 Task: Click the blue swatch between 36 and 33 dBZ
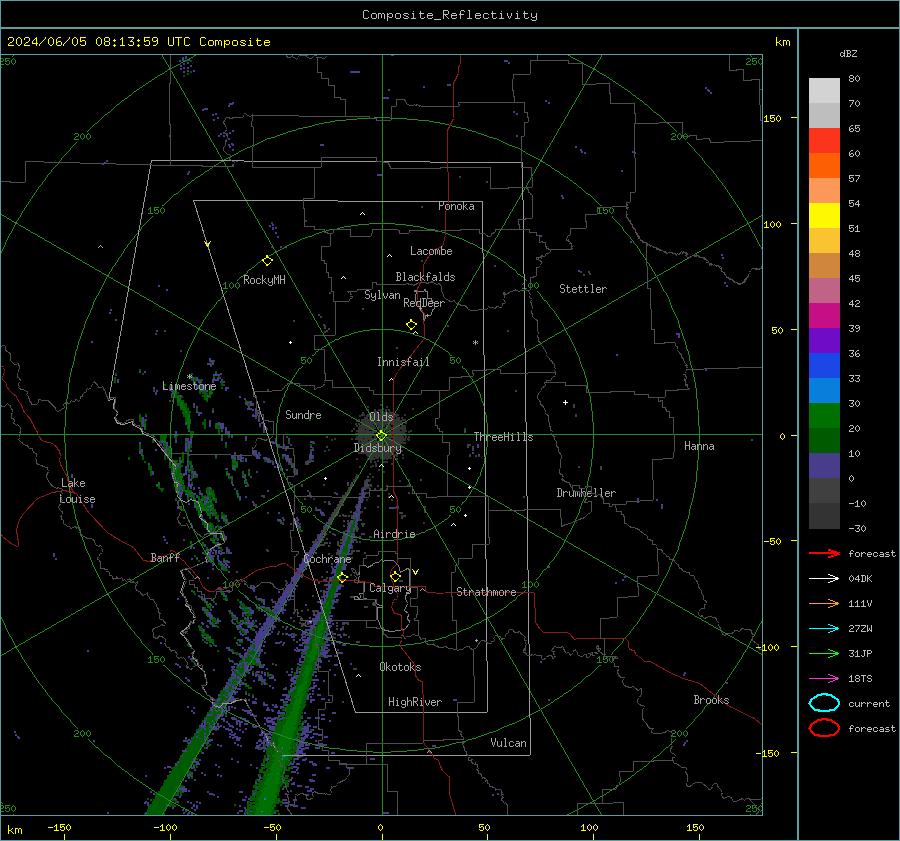coord(824,366)
